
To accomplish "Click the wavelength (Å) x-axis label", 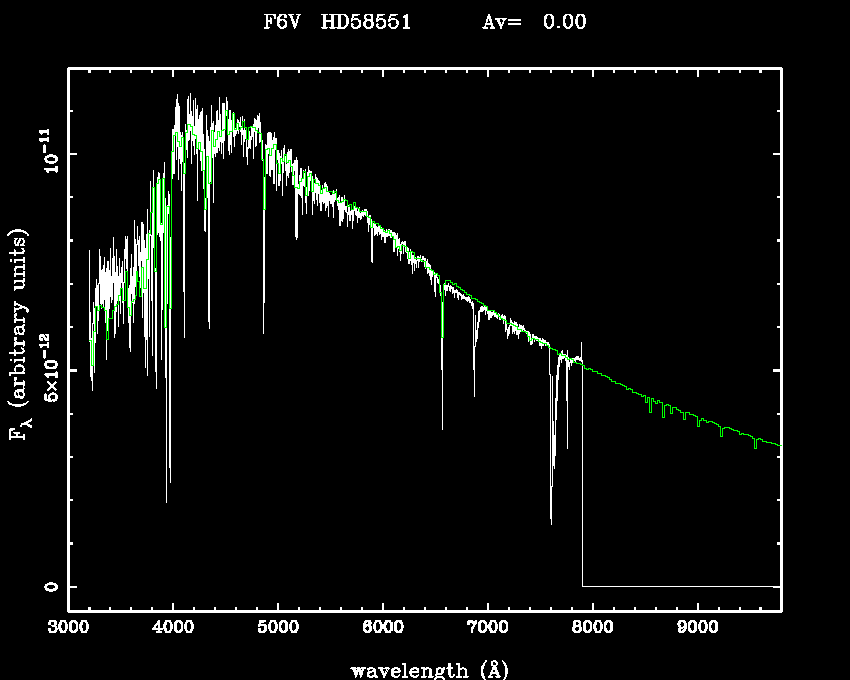I will pyautogui.click(x=424, y=669).
